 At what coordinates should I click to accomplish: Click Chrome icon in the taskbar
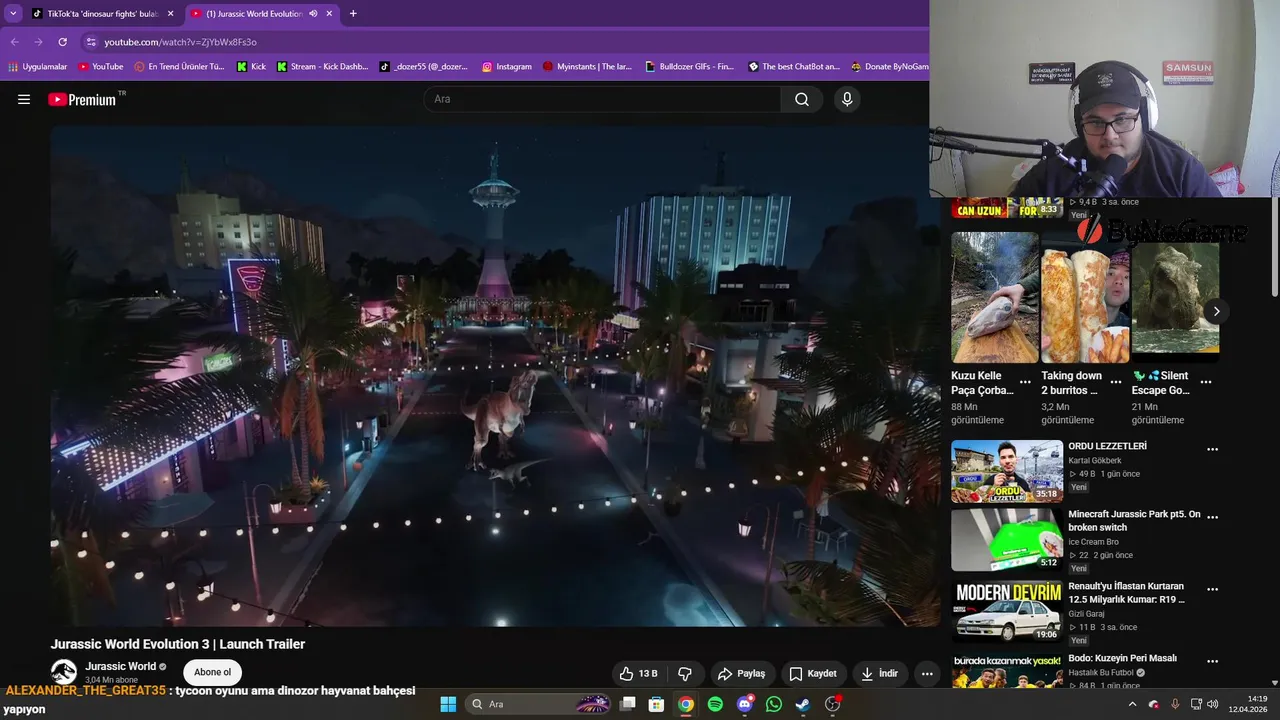685,704
